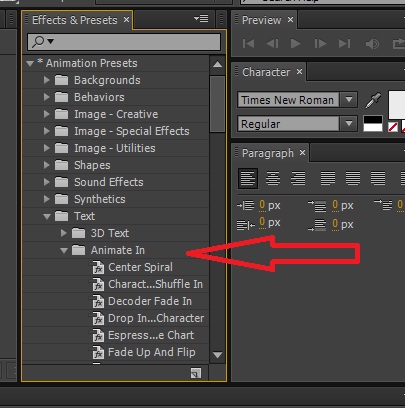Screen dimensions: 405x408
Task: Justify text with last line left
Action: (x=328, y=178)
